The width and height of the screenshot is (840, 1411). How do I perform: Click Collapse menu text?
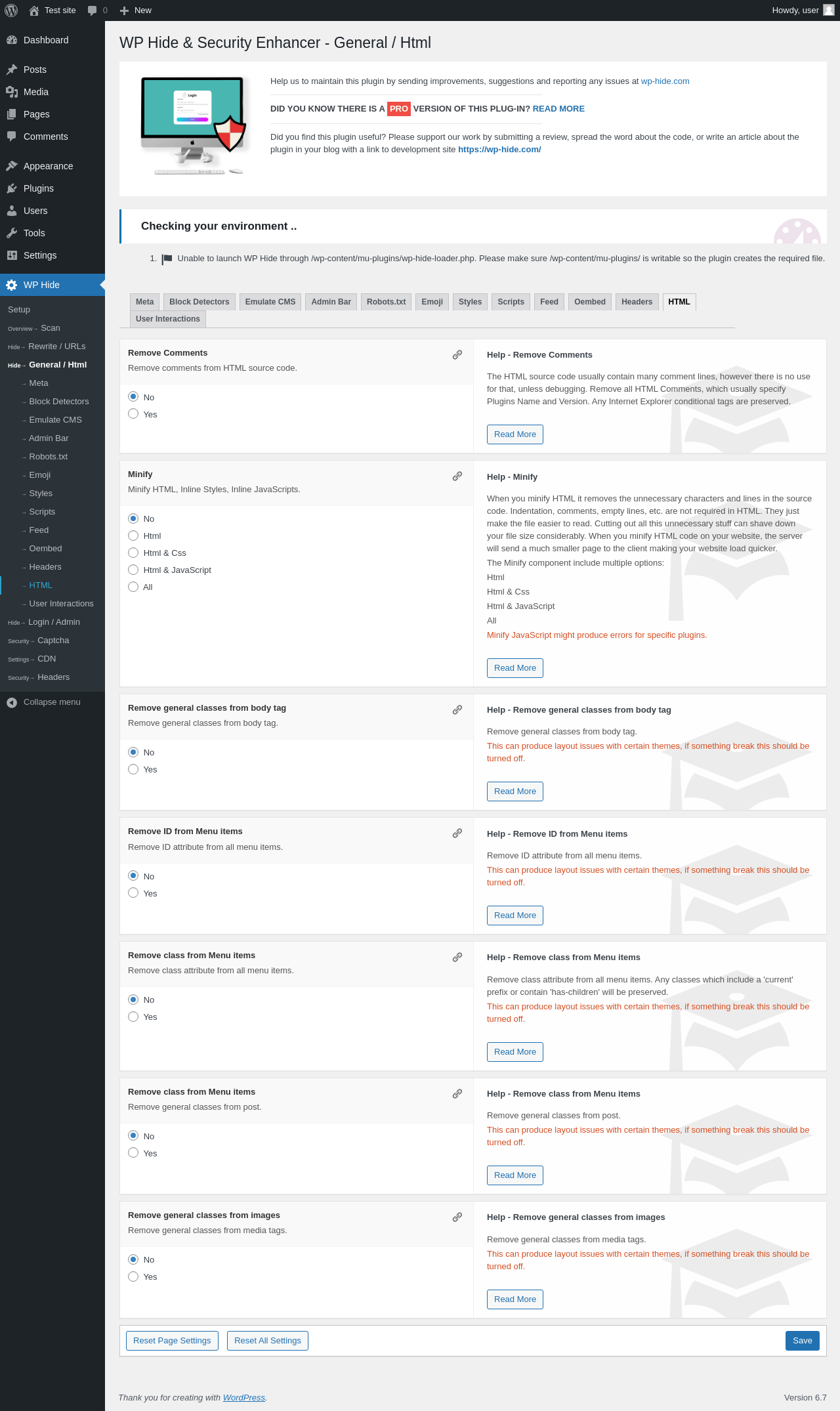click(x=52, y=702)
